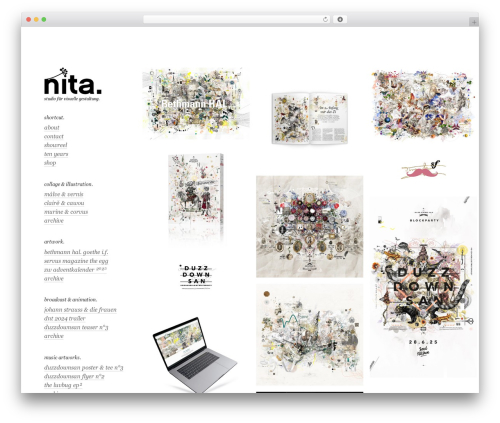
Task: Click the browser address bar
Action: [236, 19]
